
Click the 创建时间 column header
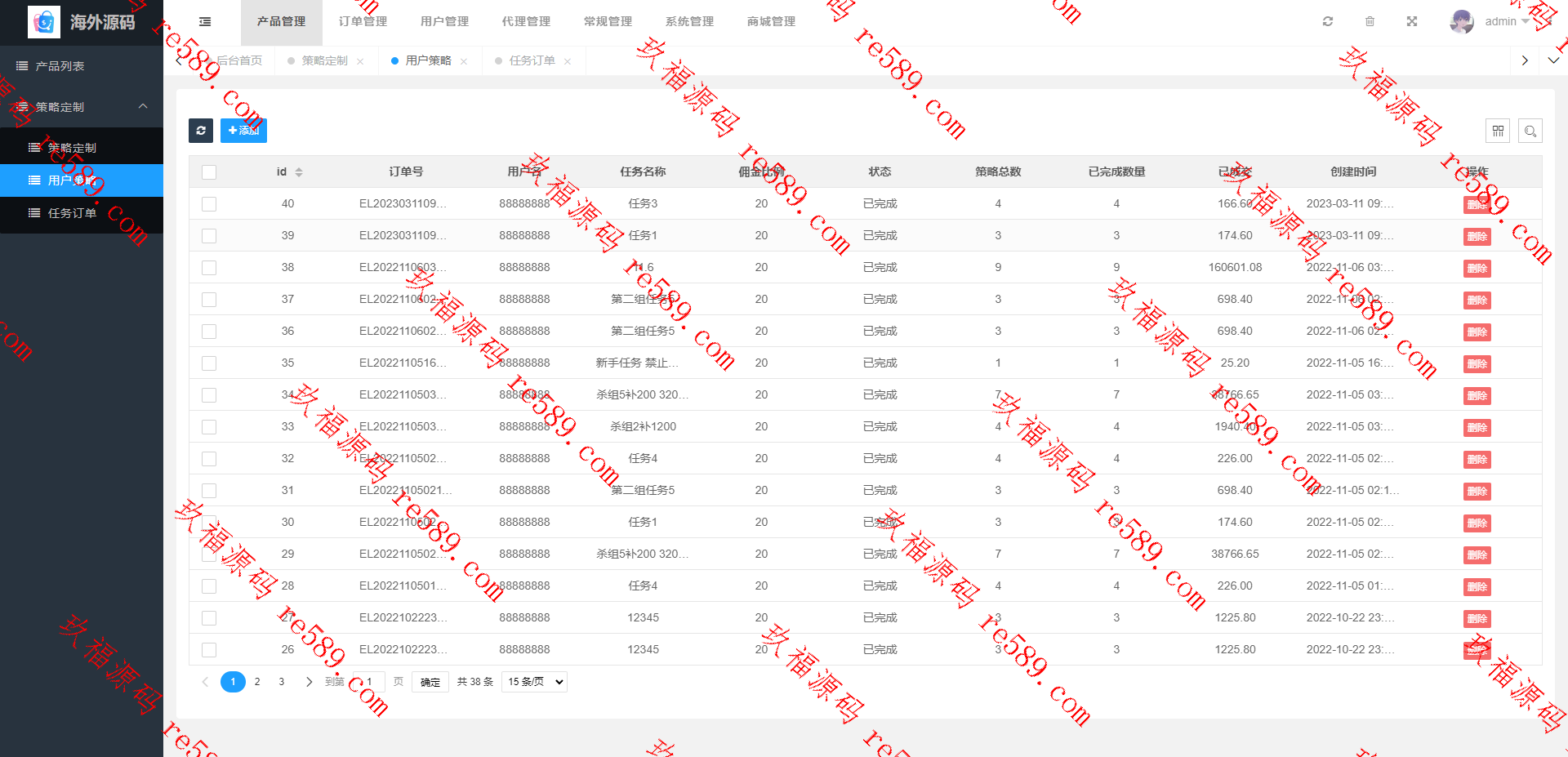coord(1353,172)
